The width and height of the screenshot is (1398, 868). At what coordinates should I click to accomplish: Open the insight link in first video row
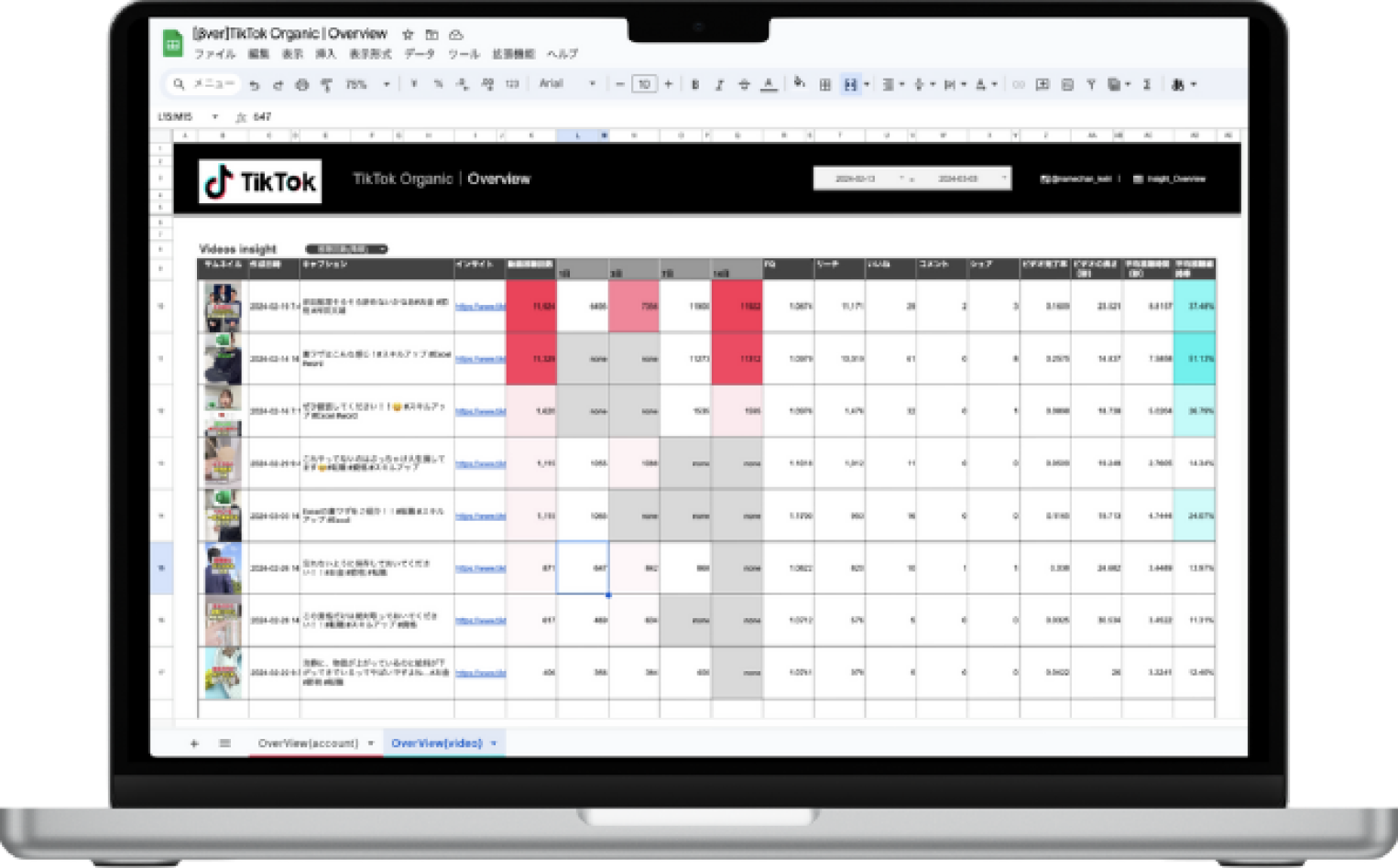pyautogui.click(x=480, y=307)
